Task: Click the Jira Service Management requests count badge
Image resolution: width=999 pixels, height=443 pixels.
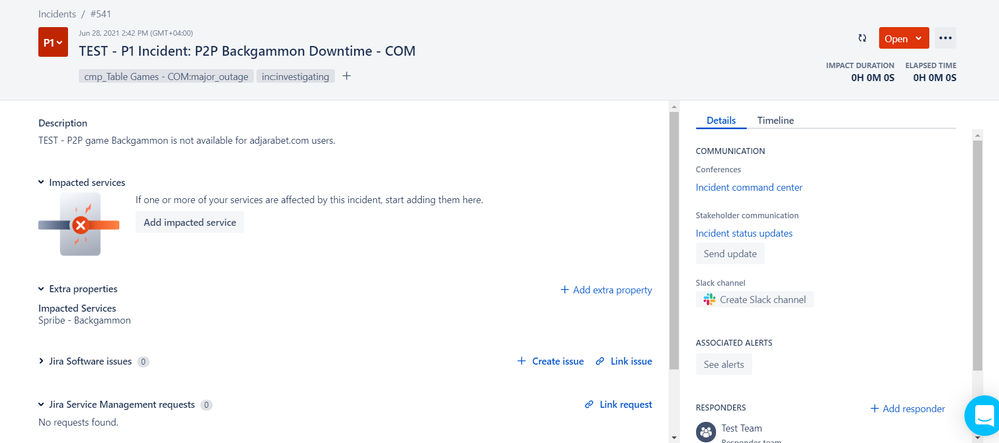Action: pyautogui.click(x=206, y=405)
